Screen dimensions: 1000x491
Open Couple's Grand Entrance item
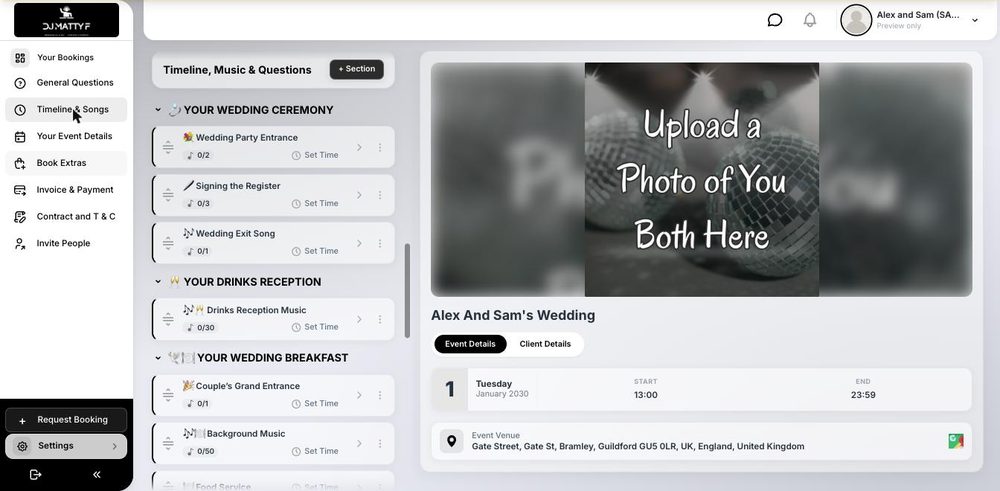click(273, 395)
